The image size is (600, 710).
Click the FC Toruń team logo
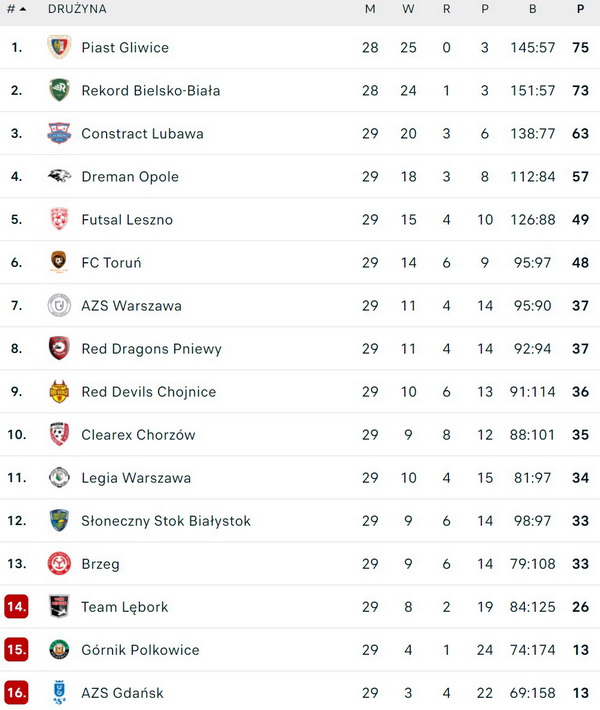[x=59, y=262]
